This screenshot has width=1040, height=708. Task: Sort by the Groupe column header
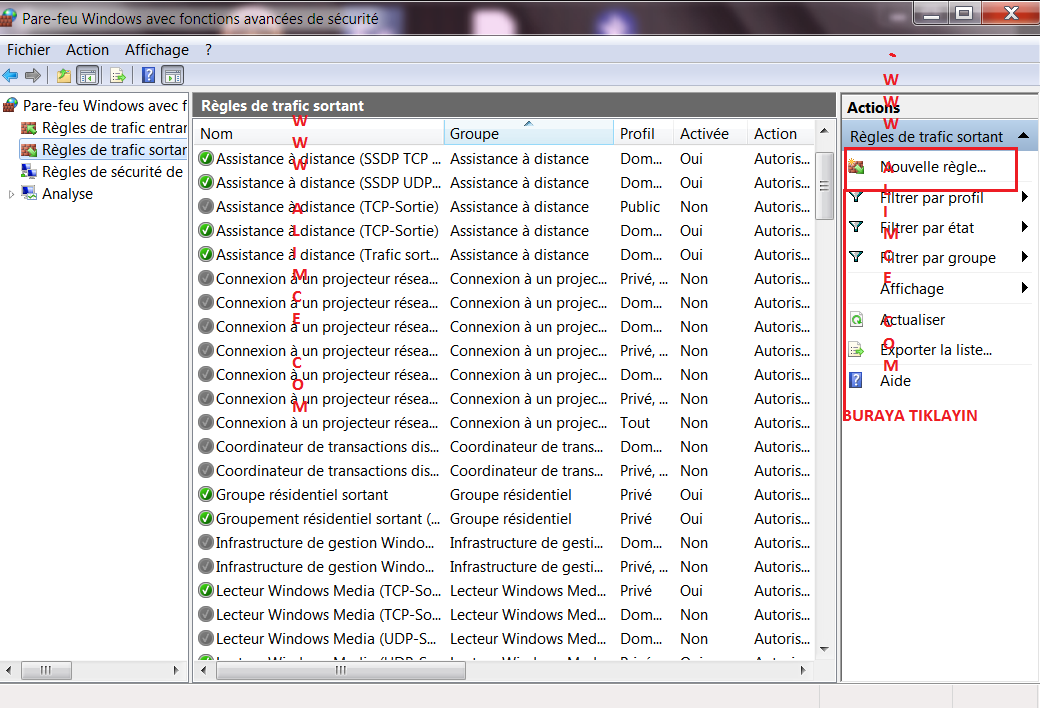coord(529,133)
